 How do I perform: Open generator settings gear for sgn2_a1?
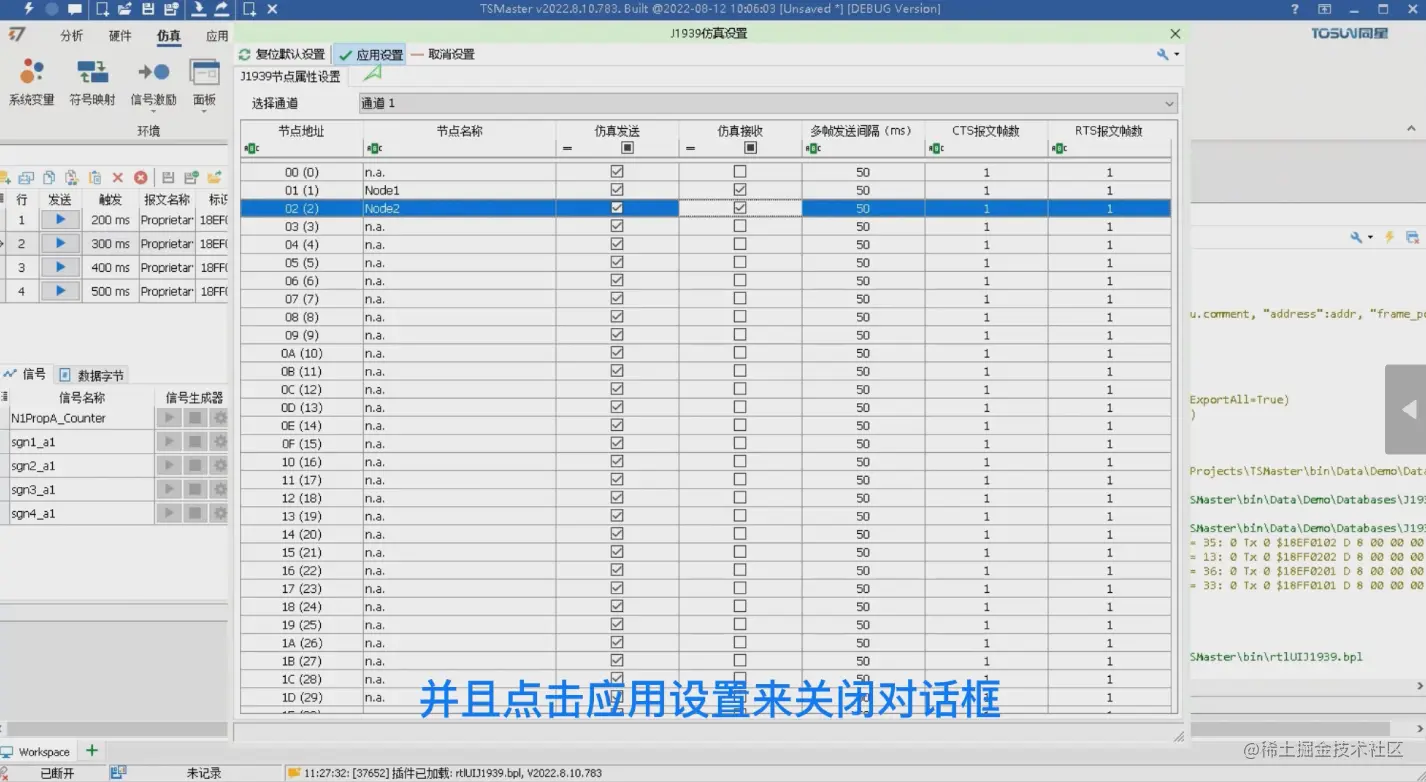pos(220,465)
